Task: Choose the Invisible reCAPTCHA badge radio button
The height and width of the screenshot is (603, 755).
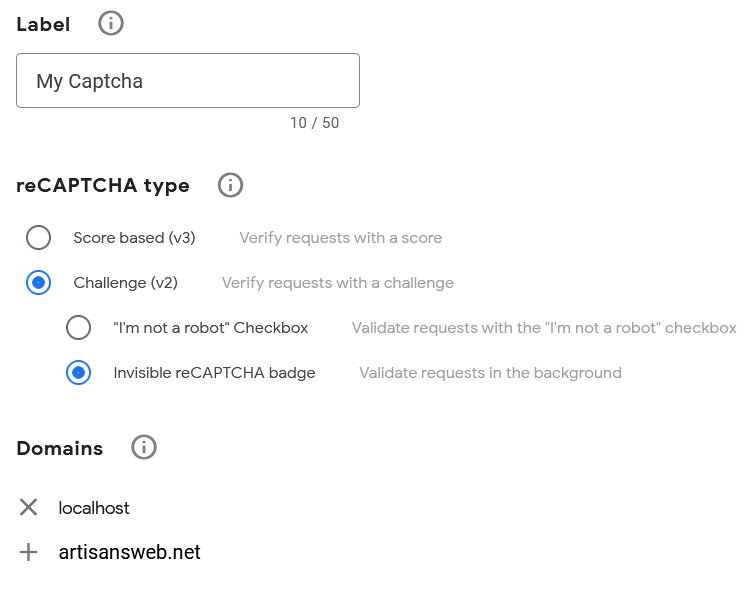Action: click(x=78, y=373)
